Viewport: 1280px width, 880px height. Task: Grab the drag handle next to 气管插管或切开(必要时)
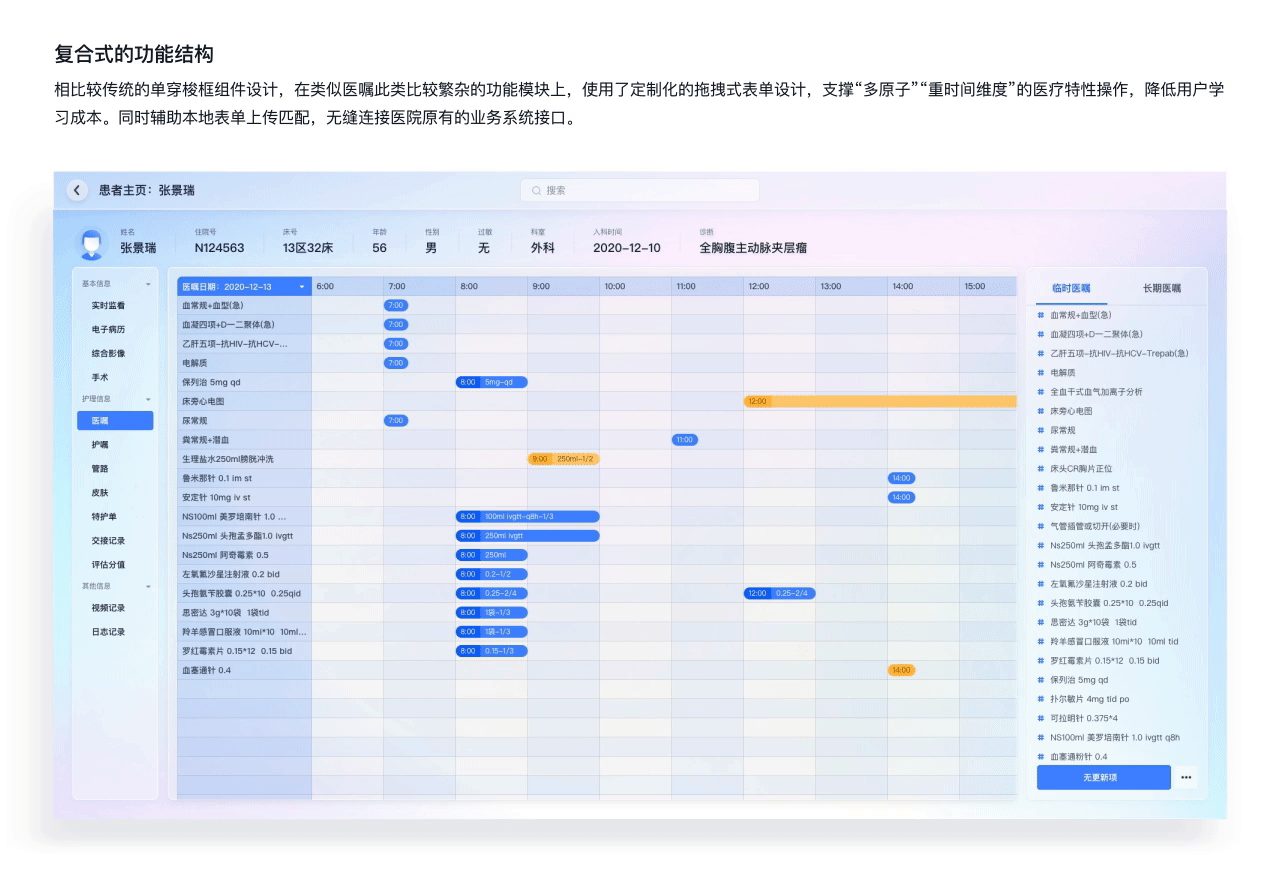tap(1041, 526)
